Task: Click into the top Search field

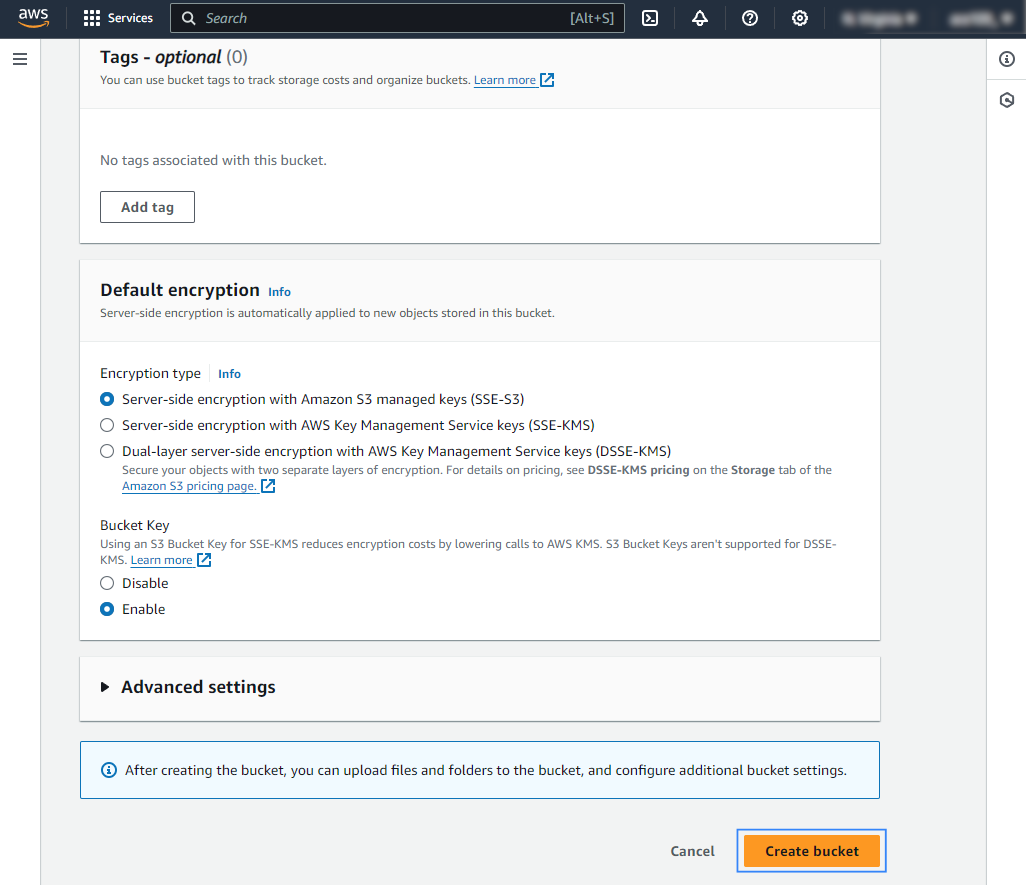Action: tap(380, 18)
